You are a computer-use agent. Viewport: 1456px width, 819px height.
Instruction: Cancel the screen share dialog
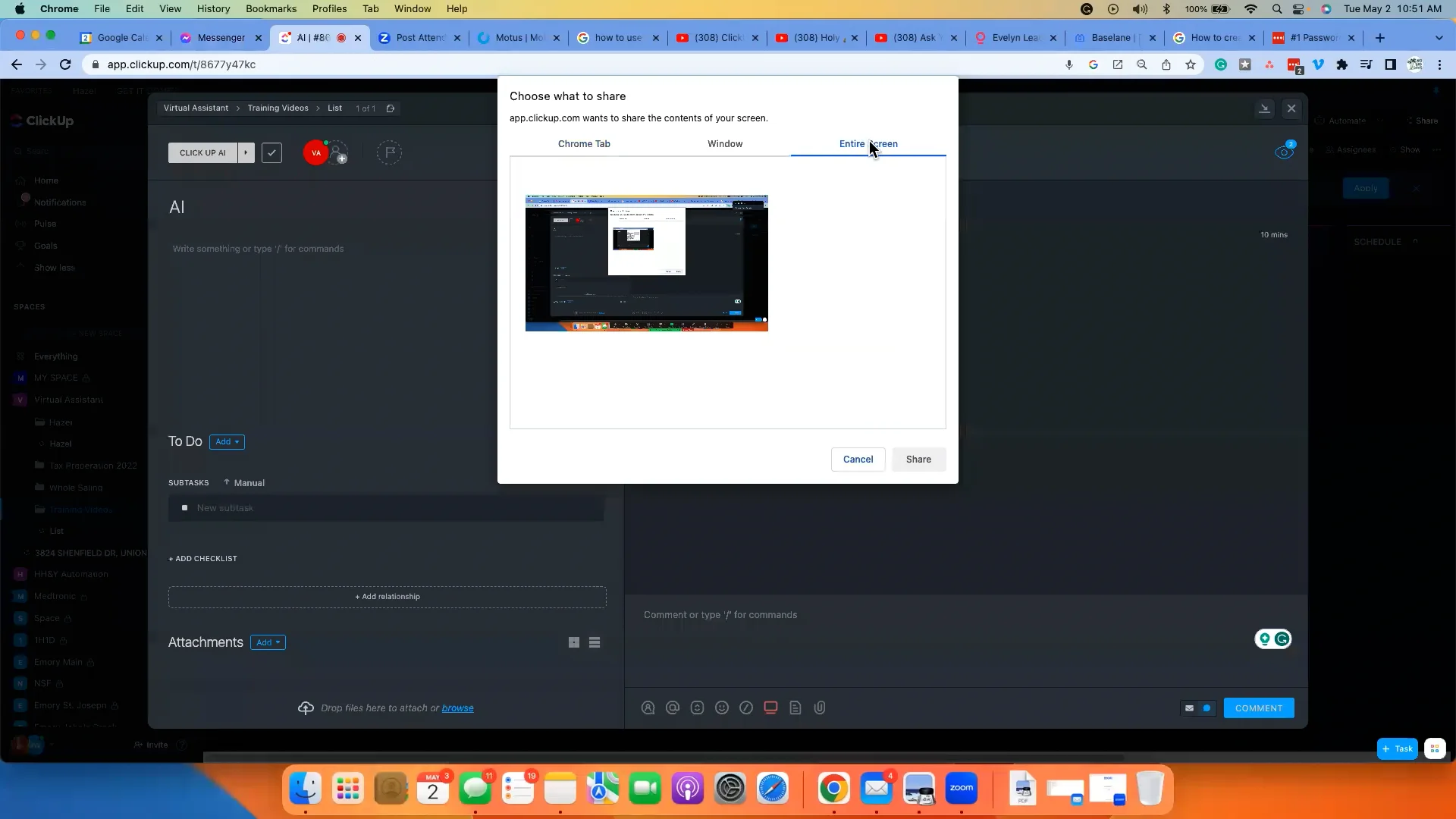(858, 460)
